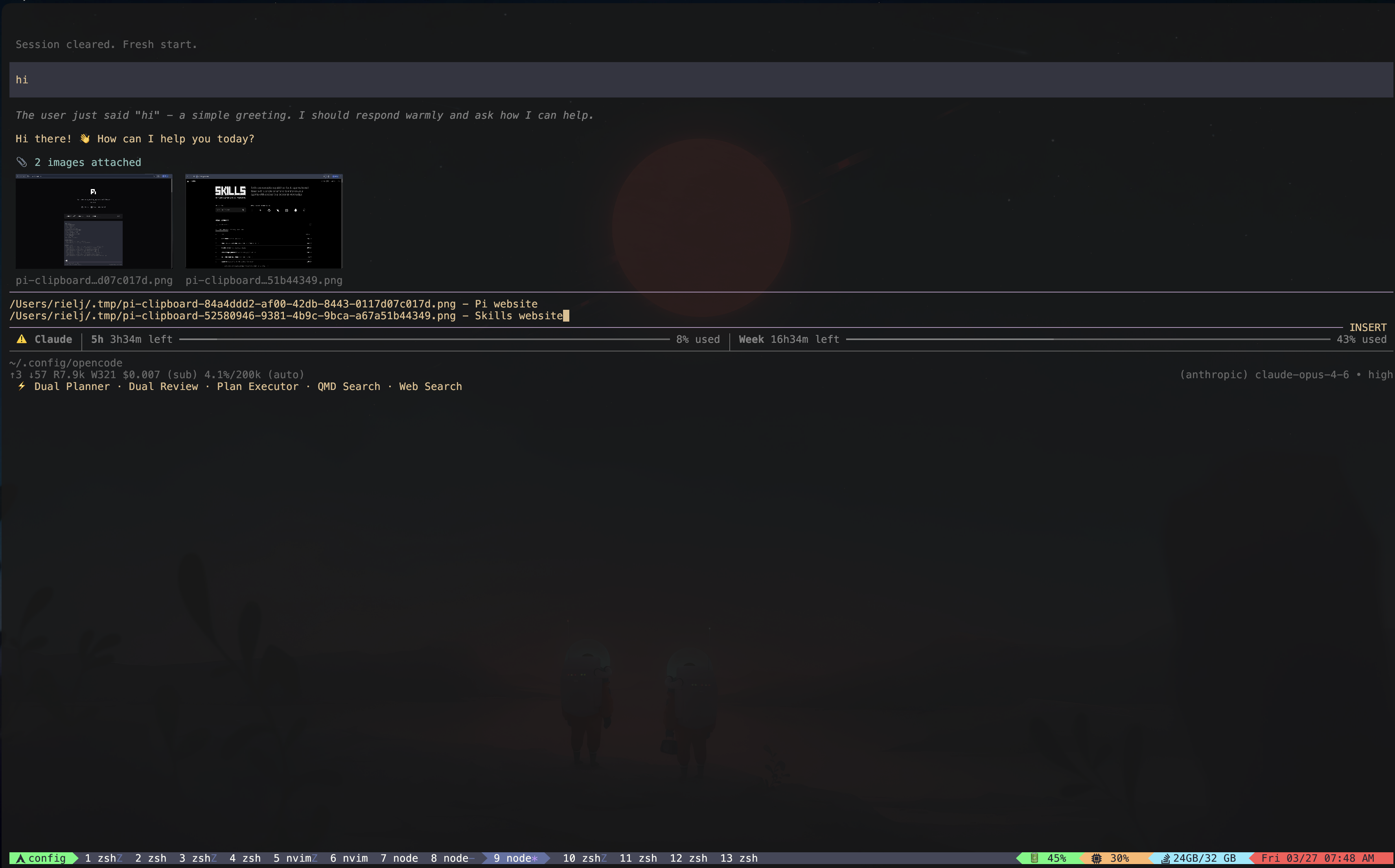Image resolution: width=1395 pixels, height=868 pixels.
Task: Click the '43% used' label
Action: click(1361, 339)
